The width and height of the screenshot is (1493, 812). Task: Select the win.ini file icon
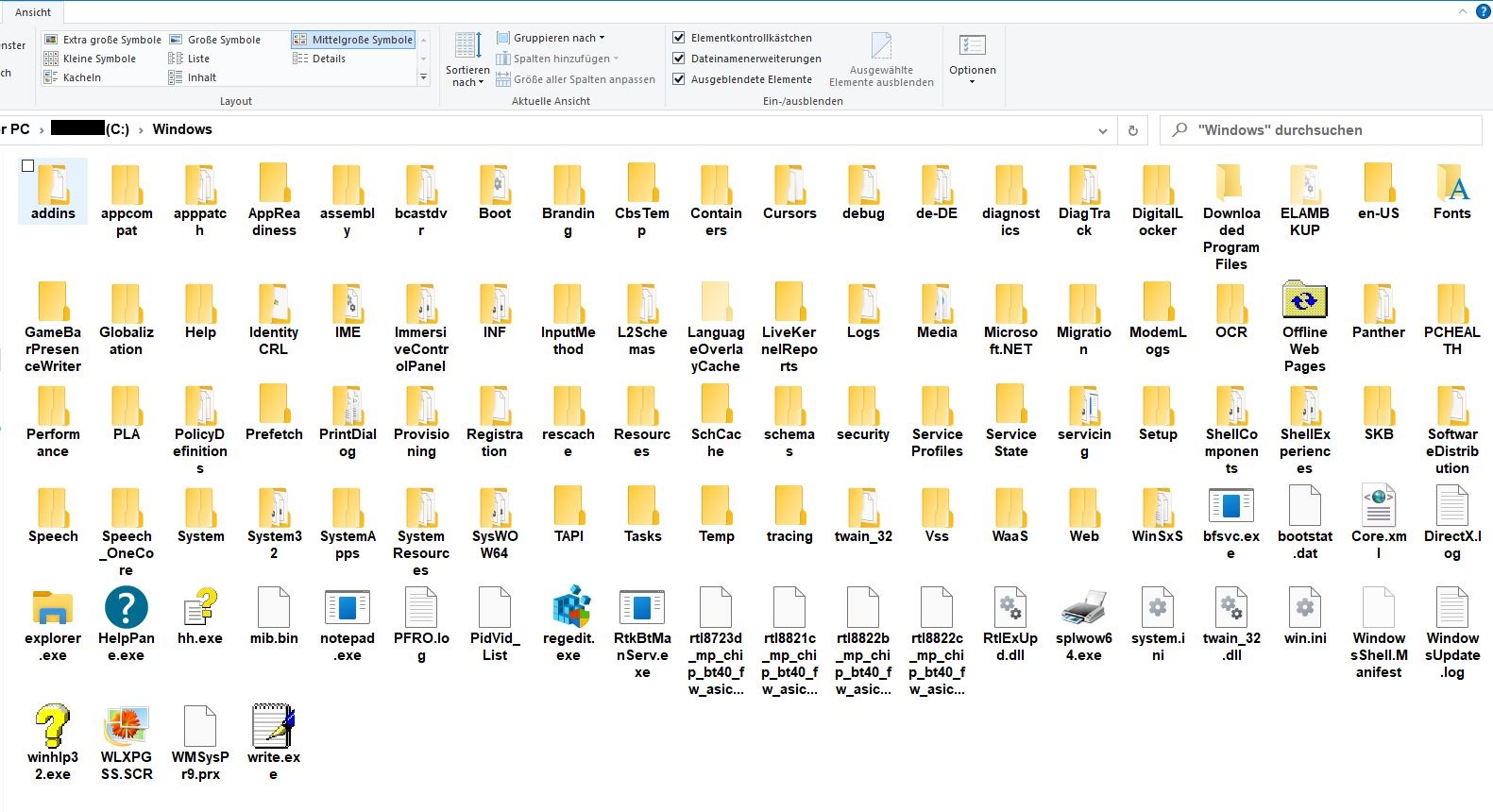point(1305,607)
